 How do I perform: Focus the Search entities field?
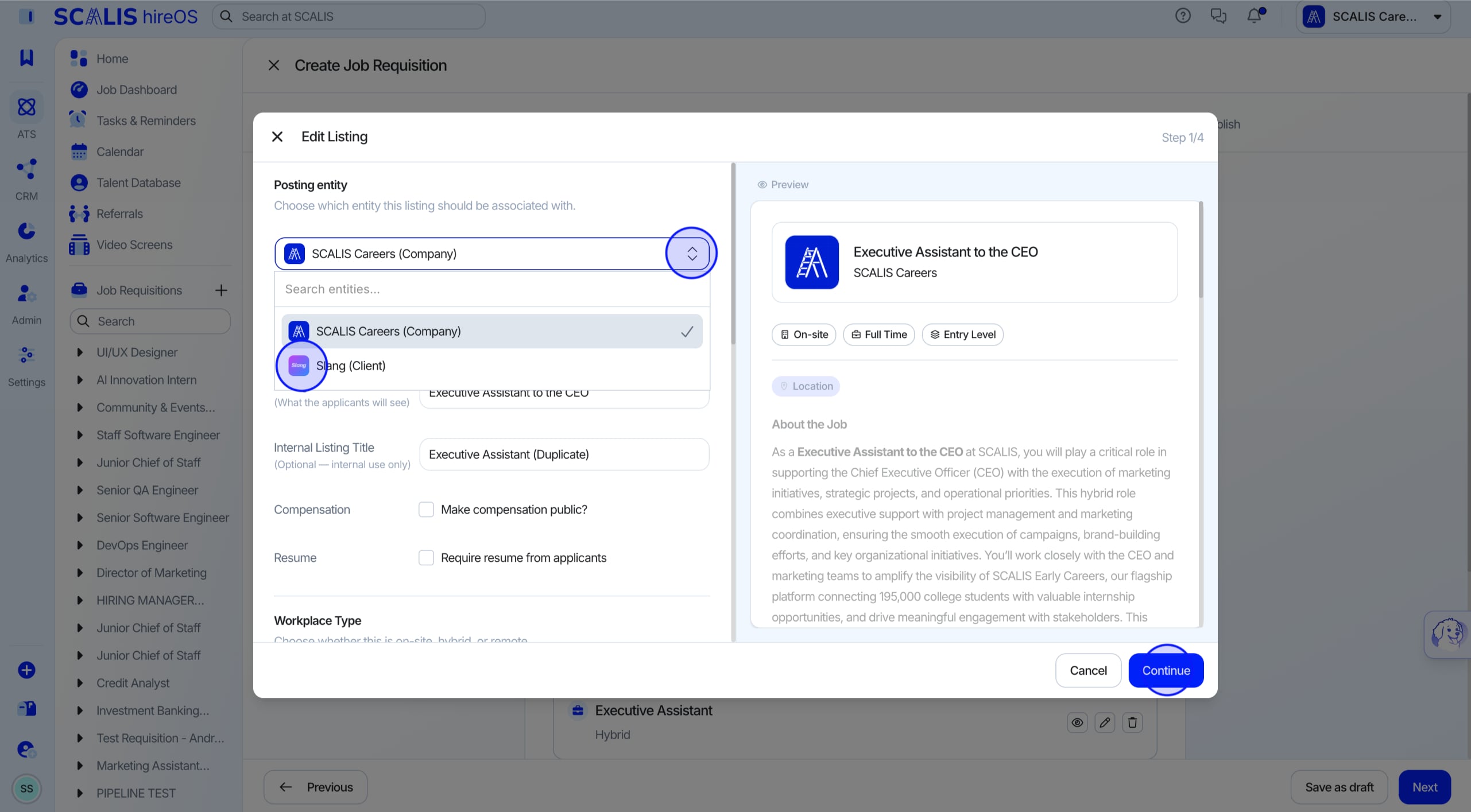click(x=492, y=289)
